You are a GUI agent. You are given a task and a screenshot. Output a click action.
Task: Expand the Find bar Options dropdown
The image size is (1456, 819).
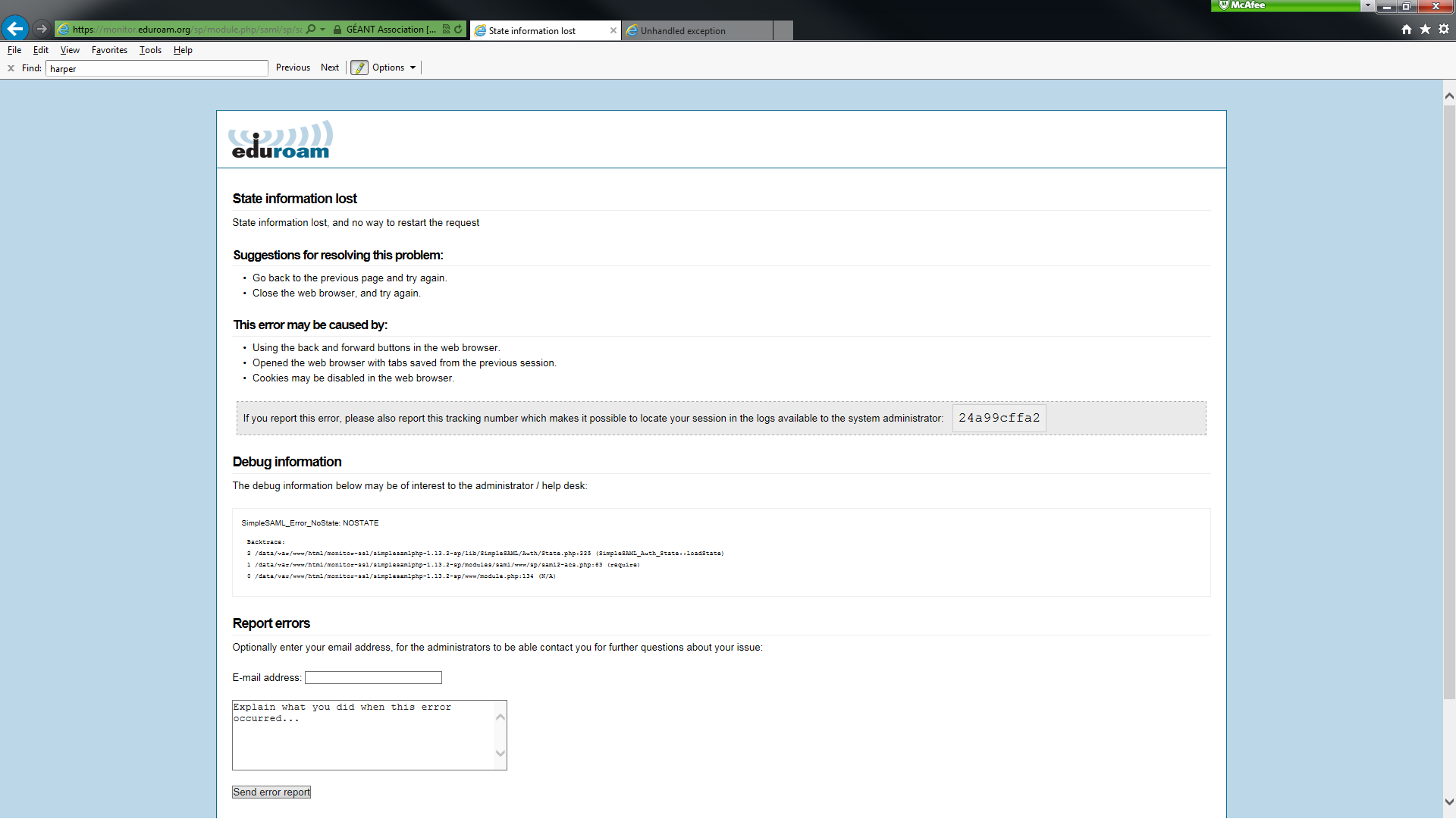tap(394, 67)
